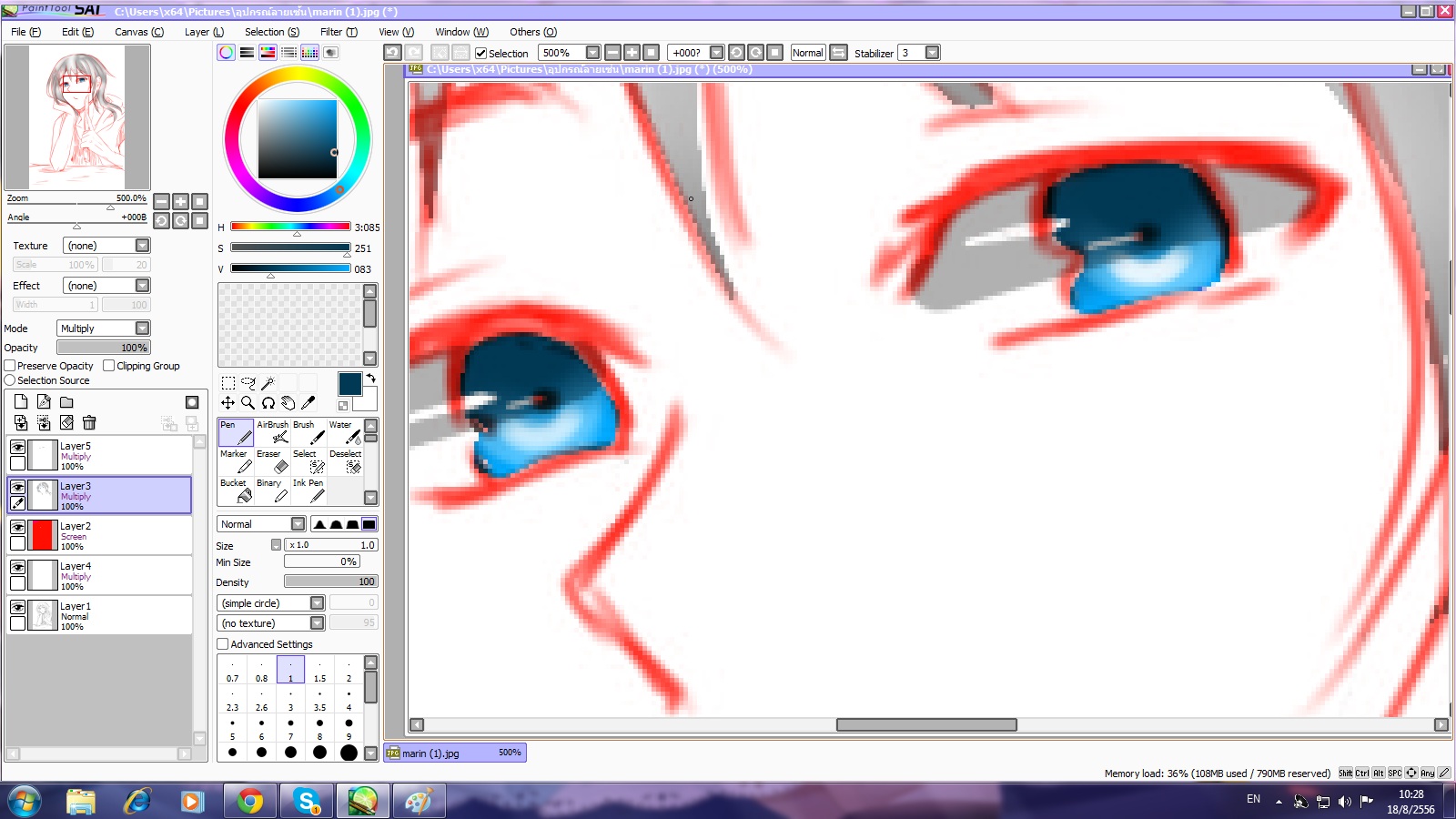Screen dimensions: 1456x819
Task: Open the layer Mode dropdown showing Multiply
Action: (x=103, y=329)
